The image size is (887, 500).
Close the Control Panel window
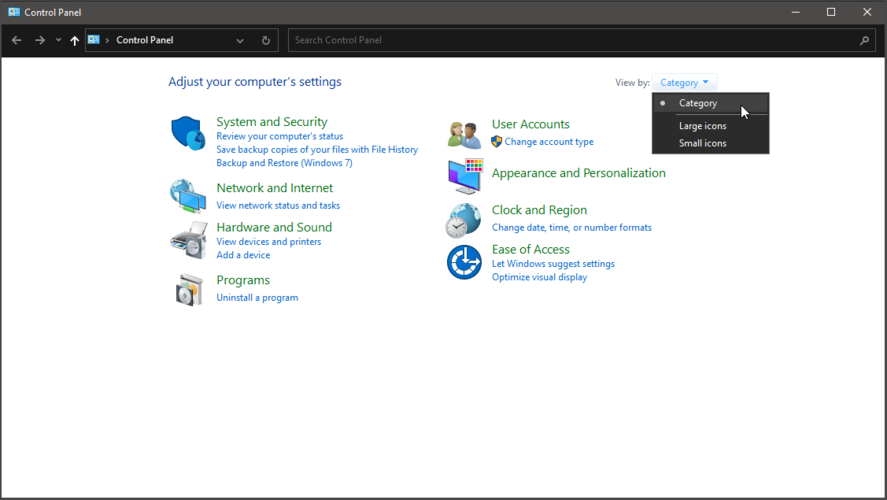[867, 12]
